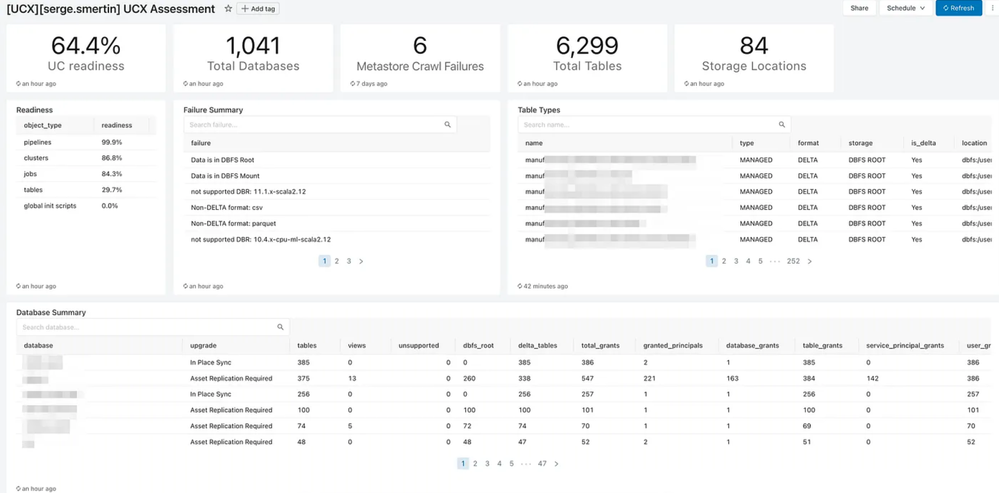Sort Failure Summary by failure column header

(x=336, y=143)
